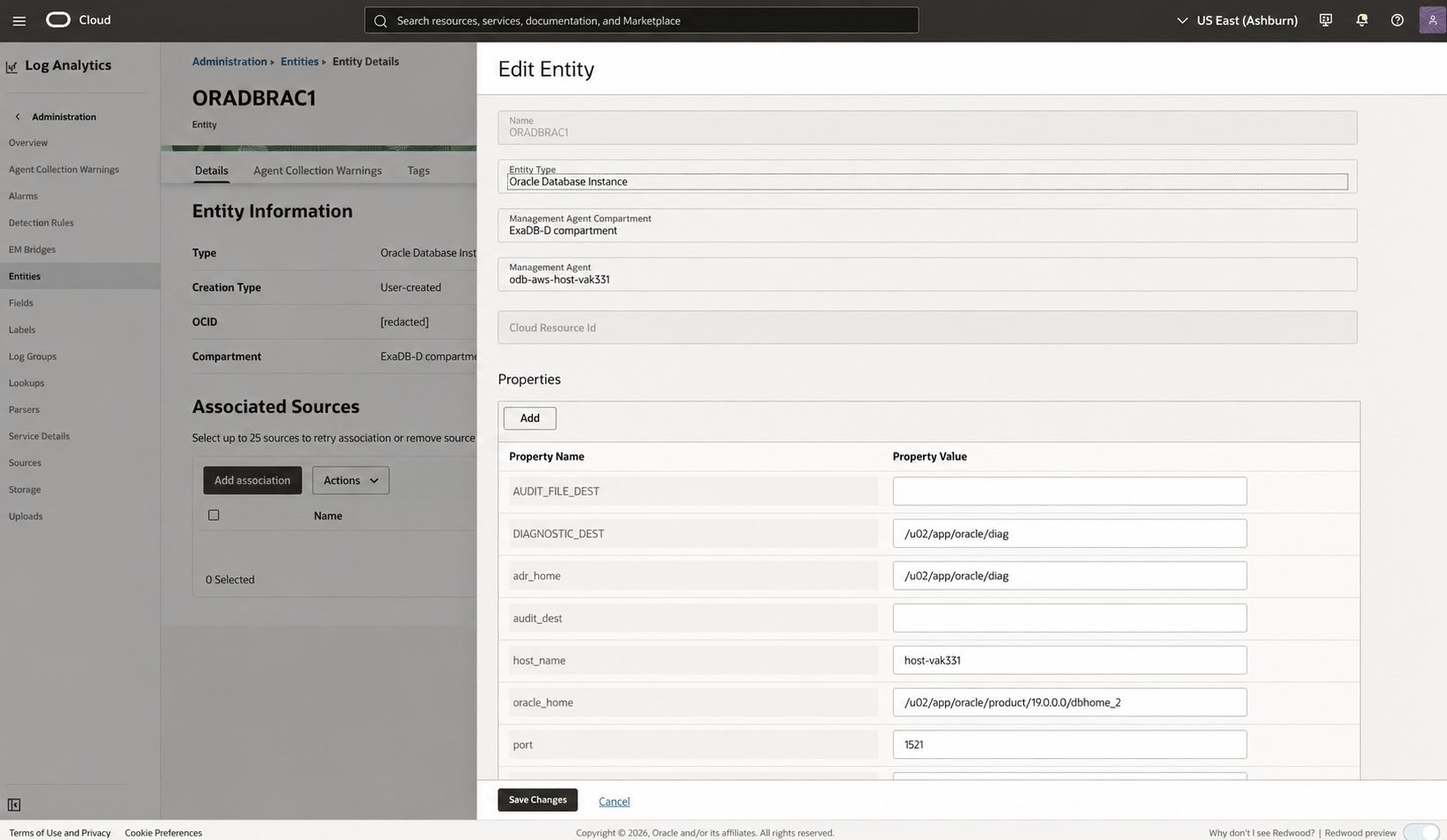Switch to the Tags tab
This screenshot has height=840, width=1447.
[418, 170]
